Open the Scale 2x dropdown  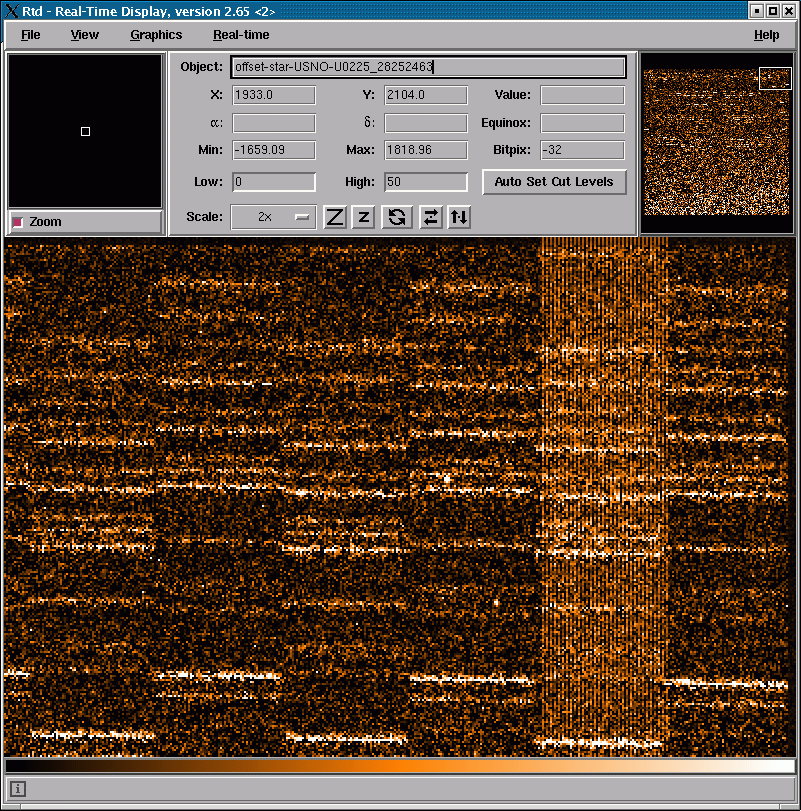(273, 217)
